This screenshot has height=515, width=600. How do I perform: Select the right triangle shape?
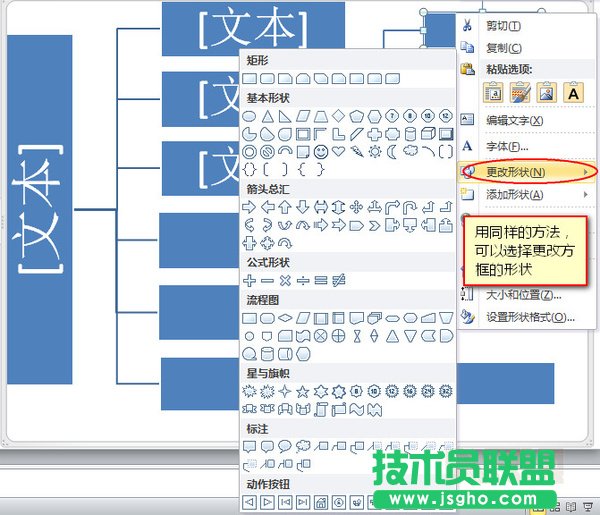click(285, 116)
